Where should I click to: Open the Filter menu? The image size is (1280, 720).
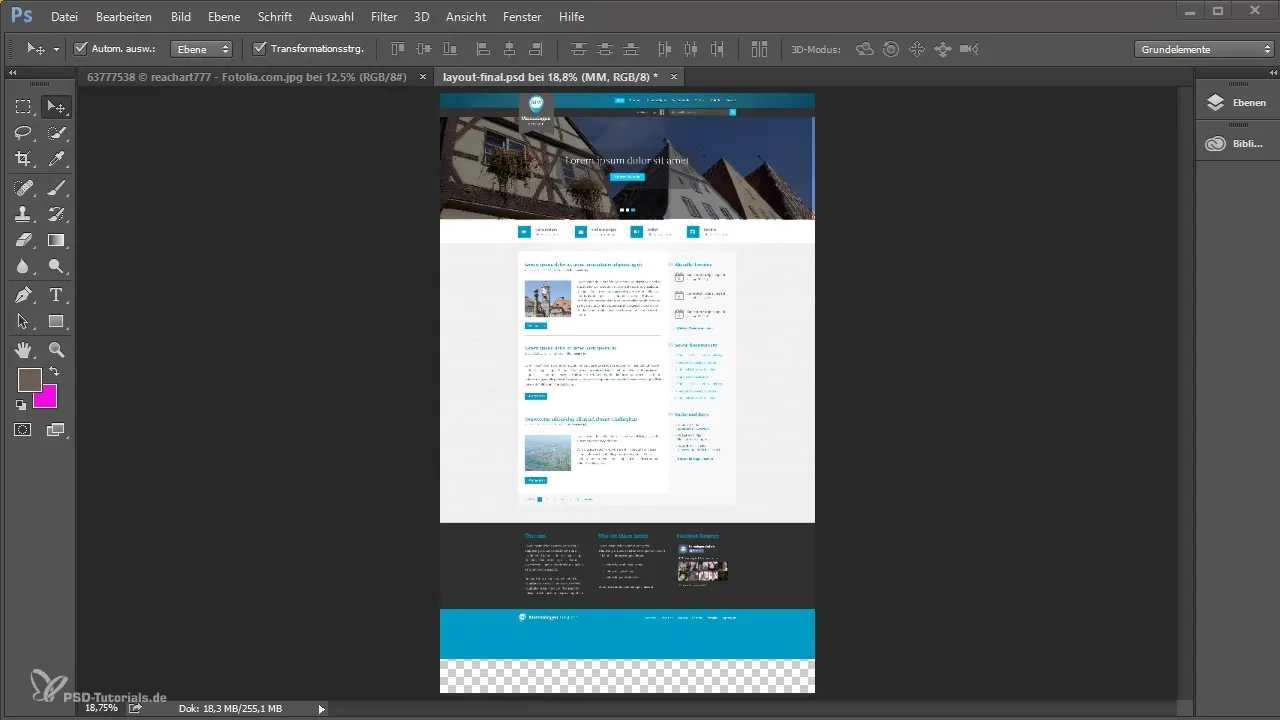[x=384, y=17]
